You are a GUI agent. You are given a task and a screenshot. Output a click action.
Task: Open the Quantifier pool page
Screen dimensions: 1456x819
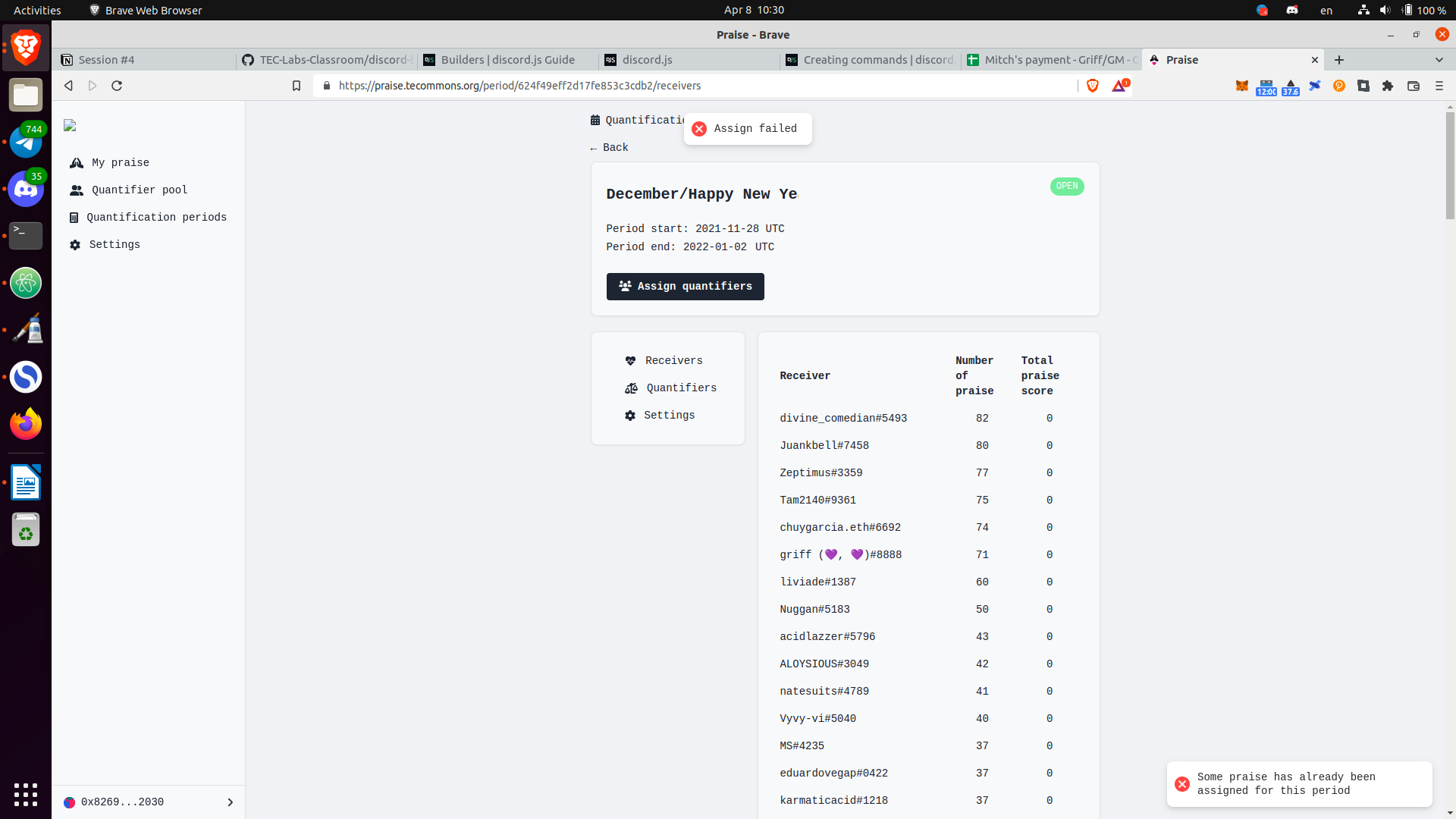[139, 190]
